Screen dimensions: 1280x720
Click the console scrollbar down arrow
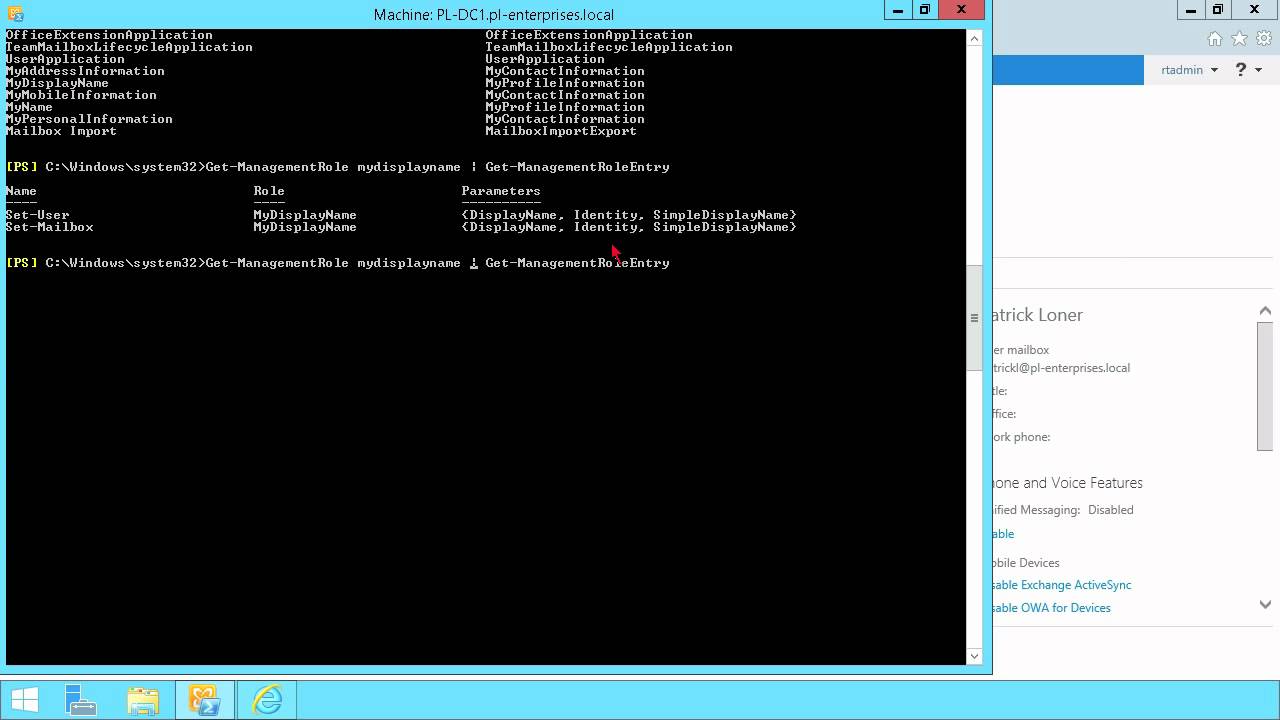pyautogui.click(x=975, y=656)
